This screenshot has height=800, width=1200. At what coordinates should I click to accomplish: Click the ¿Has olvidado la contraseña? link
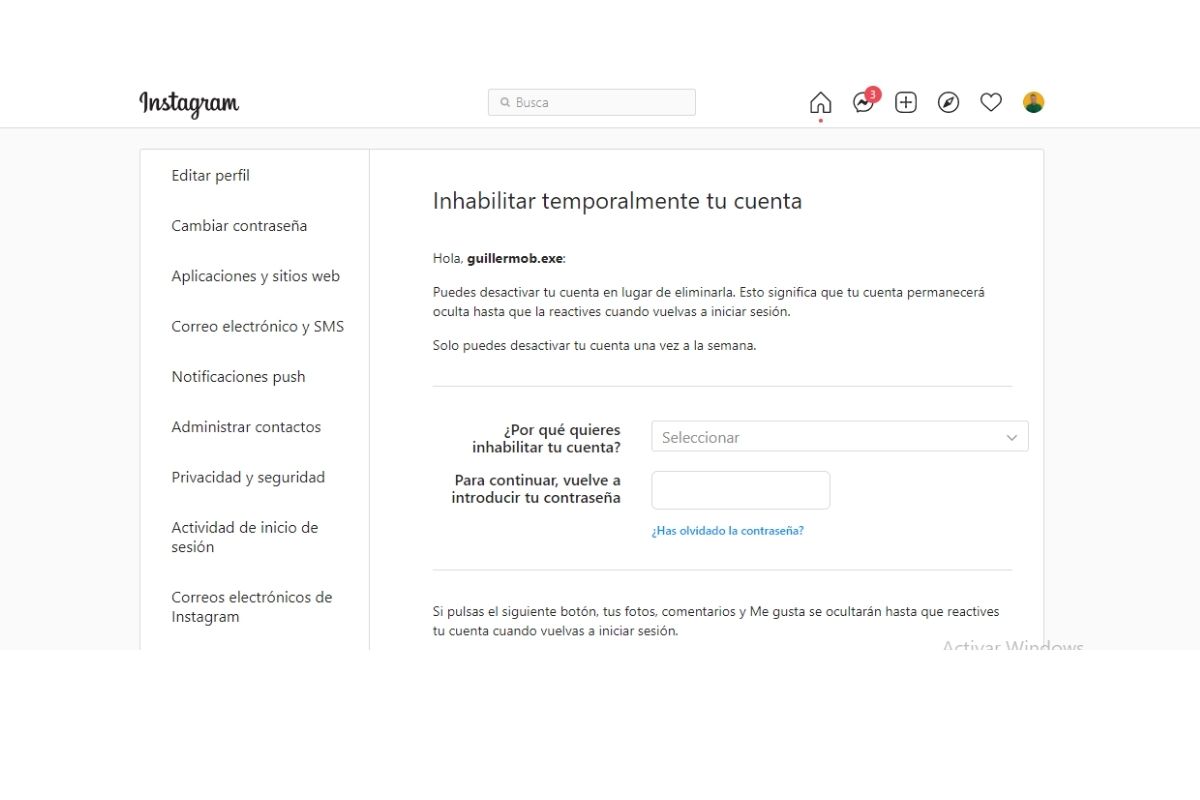point(728,531)
